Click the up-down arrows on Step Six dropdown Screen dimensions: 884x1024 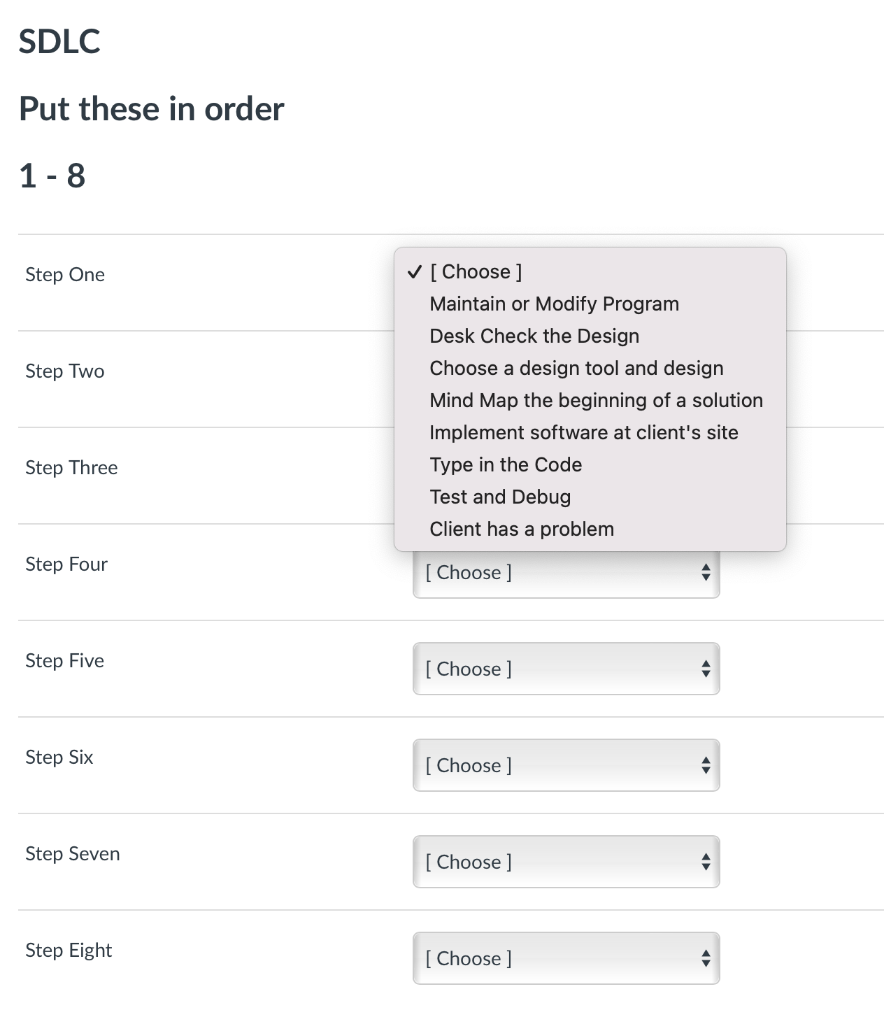706,766
